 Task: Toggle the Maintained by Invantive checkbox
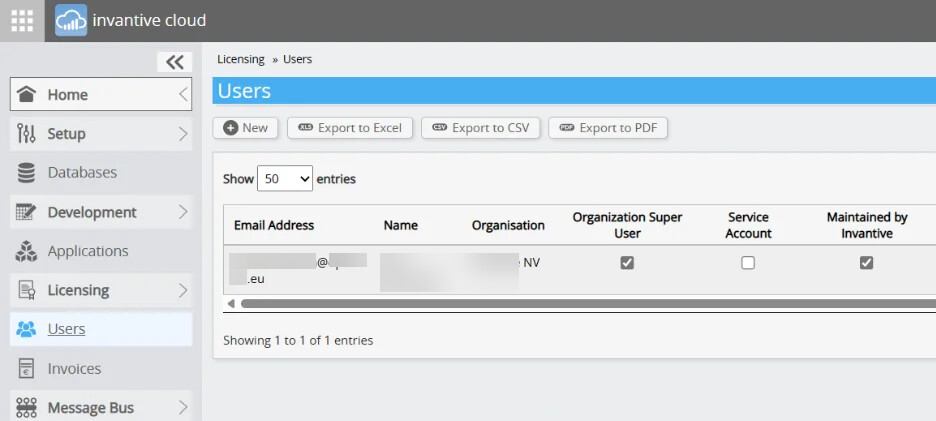point(866,263)
